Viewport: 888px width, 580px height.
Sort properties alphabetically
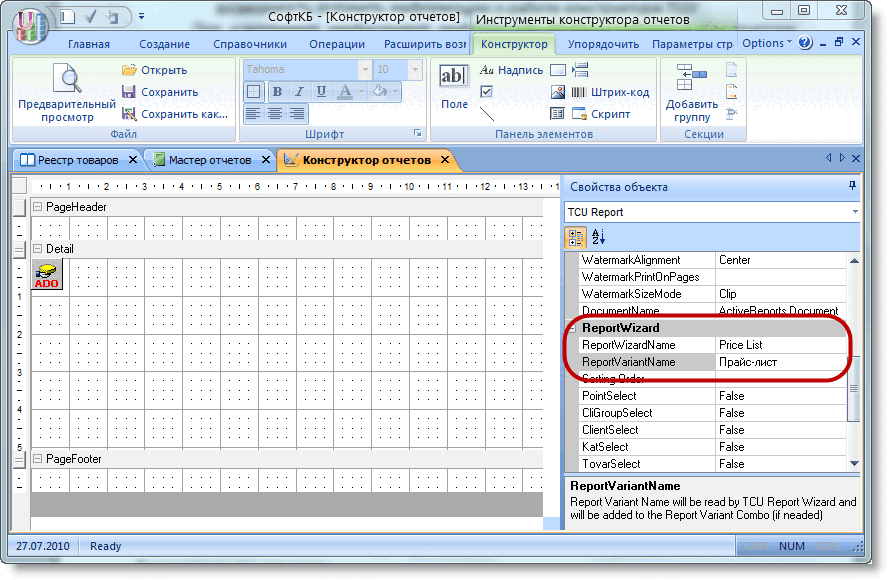[598, 237]
